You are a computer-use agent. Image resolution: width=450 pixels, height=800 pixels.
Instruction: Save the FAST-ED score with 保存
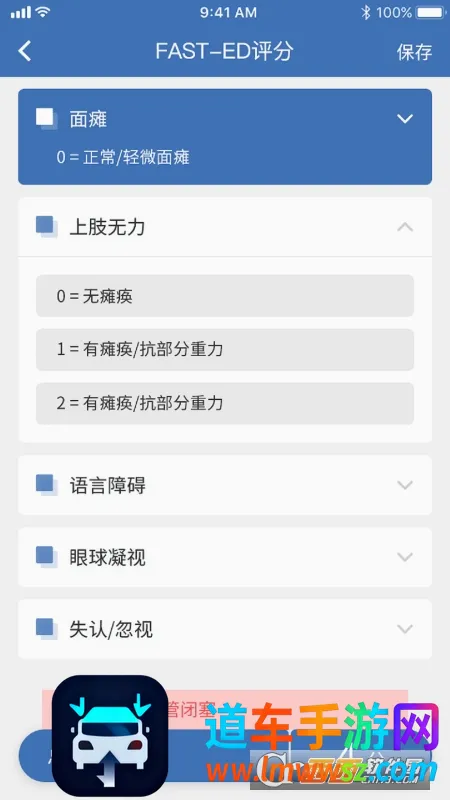pos(414,52)
